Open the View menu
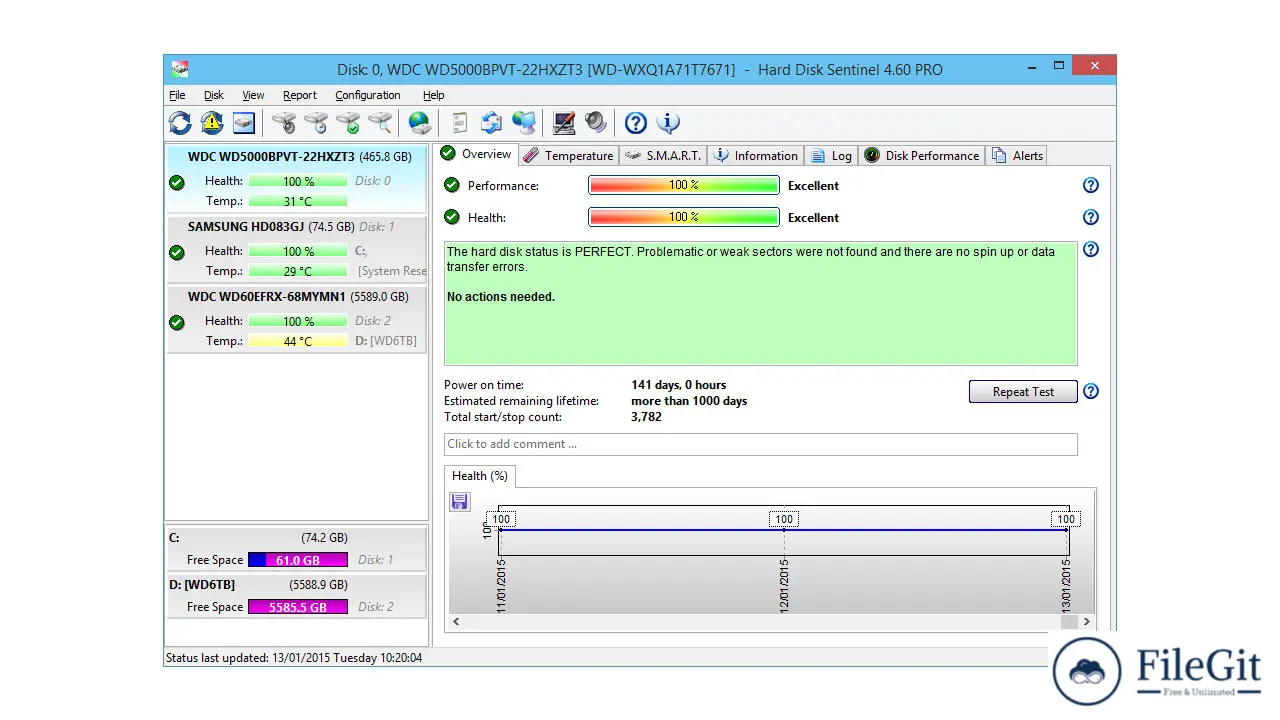 pyautogui.click(x=253, y=95)
